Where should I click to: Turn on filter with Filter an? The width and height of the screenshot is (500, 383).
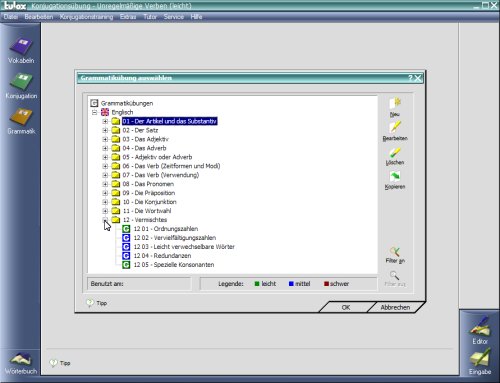[x=395, y=255]
